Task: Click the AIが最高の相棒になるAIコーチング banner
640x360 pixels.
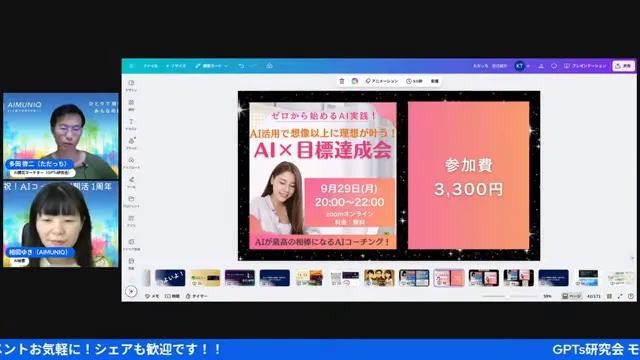Action: pos(322,242)
